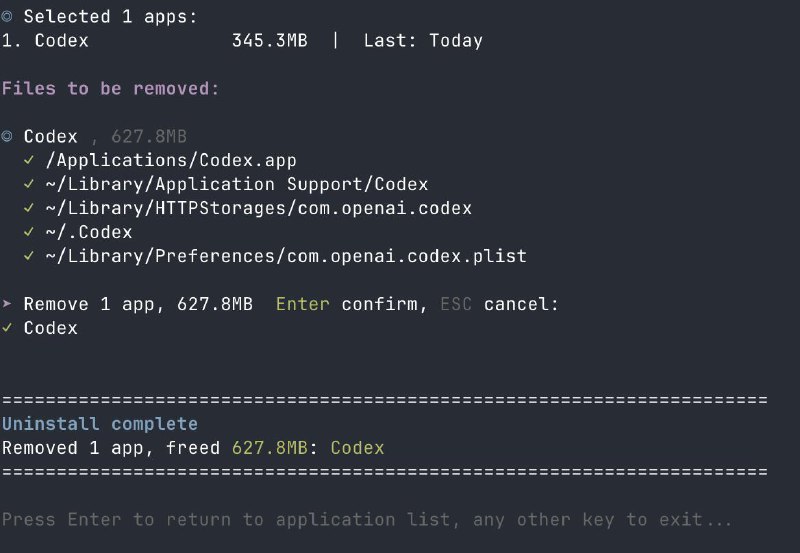Click the ~/Library/Preferences/com.openai.codex.plist path
This screenshot has width=800, height=553.
click(285, 256)
